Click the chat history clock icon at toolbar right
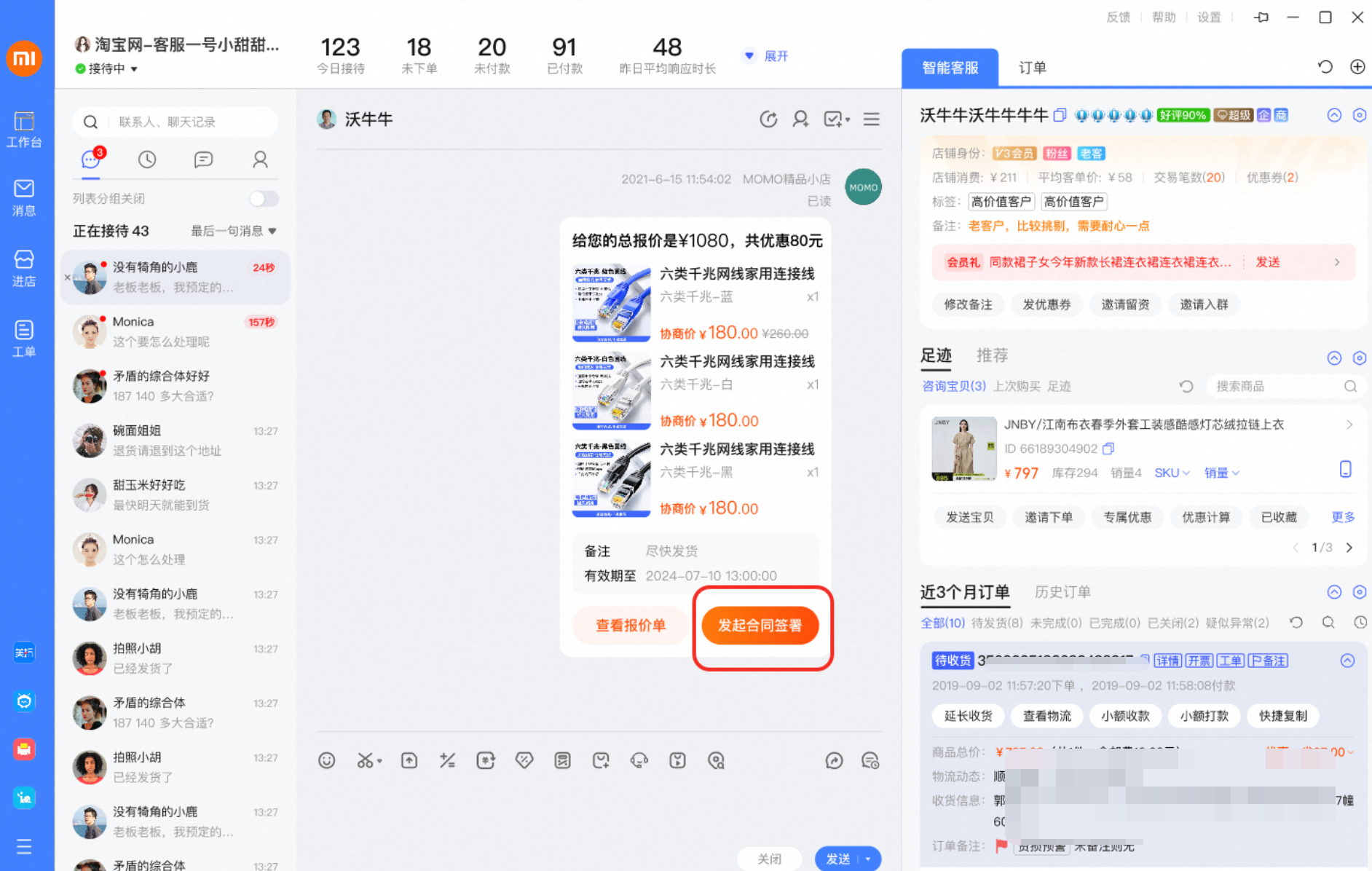The height and width of the screenshot is (871, 1372). coord(870,760)
